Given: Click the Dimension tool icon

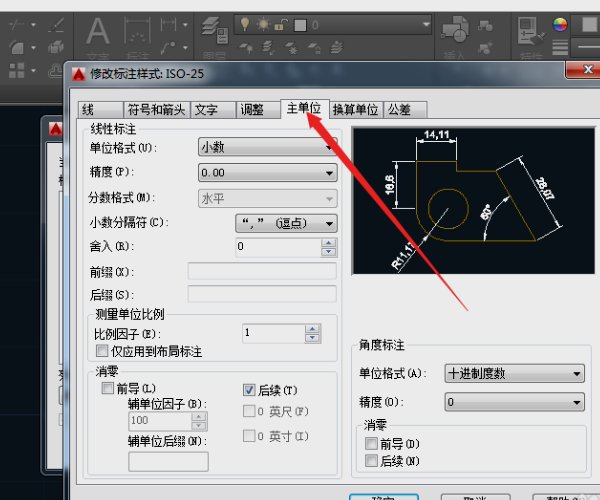Looking at the screenshot, I should tap(137, 32).
